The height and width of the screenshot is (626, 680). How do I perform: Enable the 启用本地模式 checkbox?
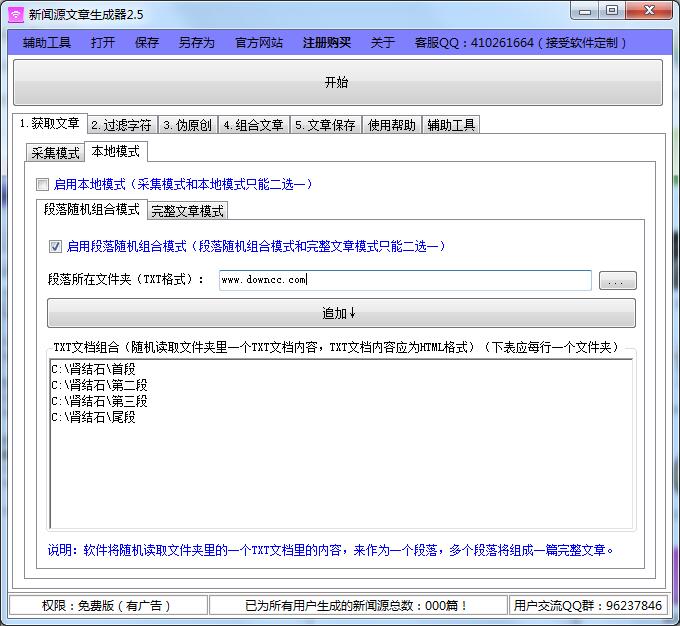[x=42, y=184]
